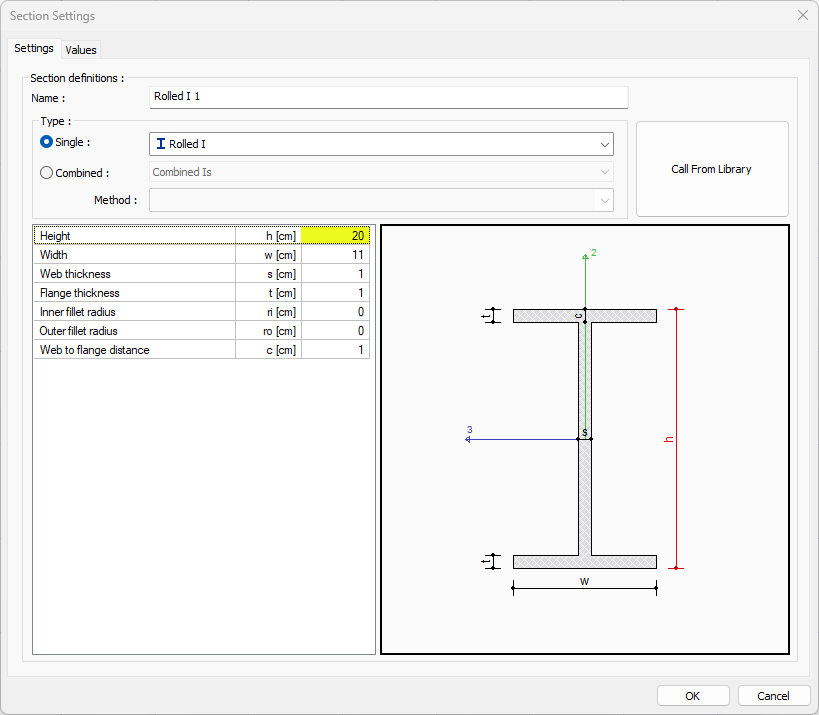Select the Settings tab
Viewport: 819px width, 715px height.
[x=34, y=49]
